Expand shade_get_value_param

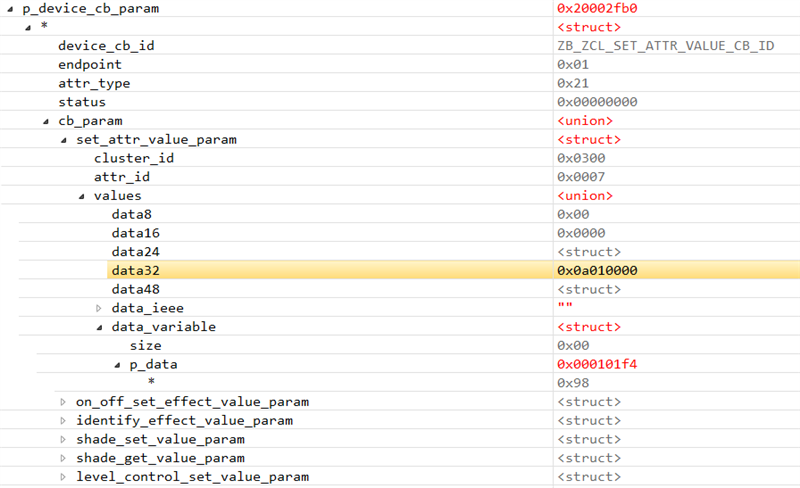coord(63,458)
